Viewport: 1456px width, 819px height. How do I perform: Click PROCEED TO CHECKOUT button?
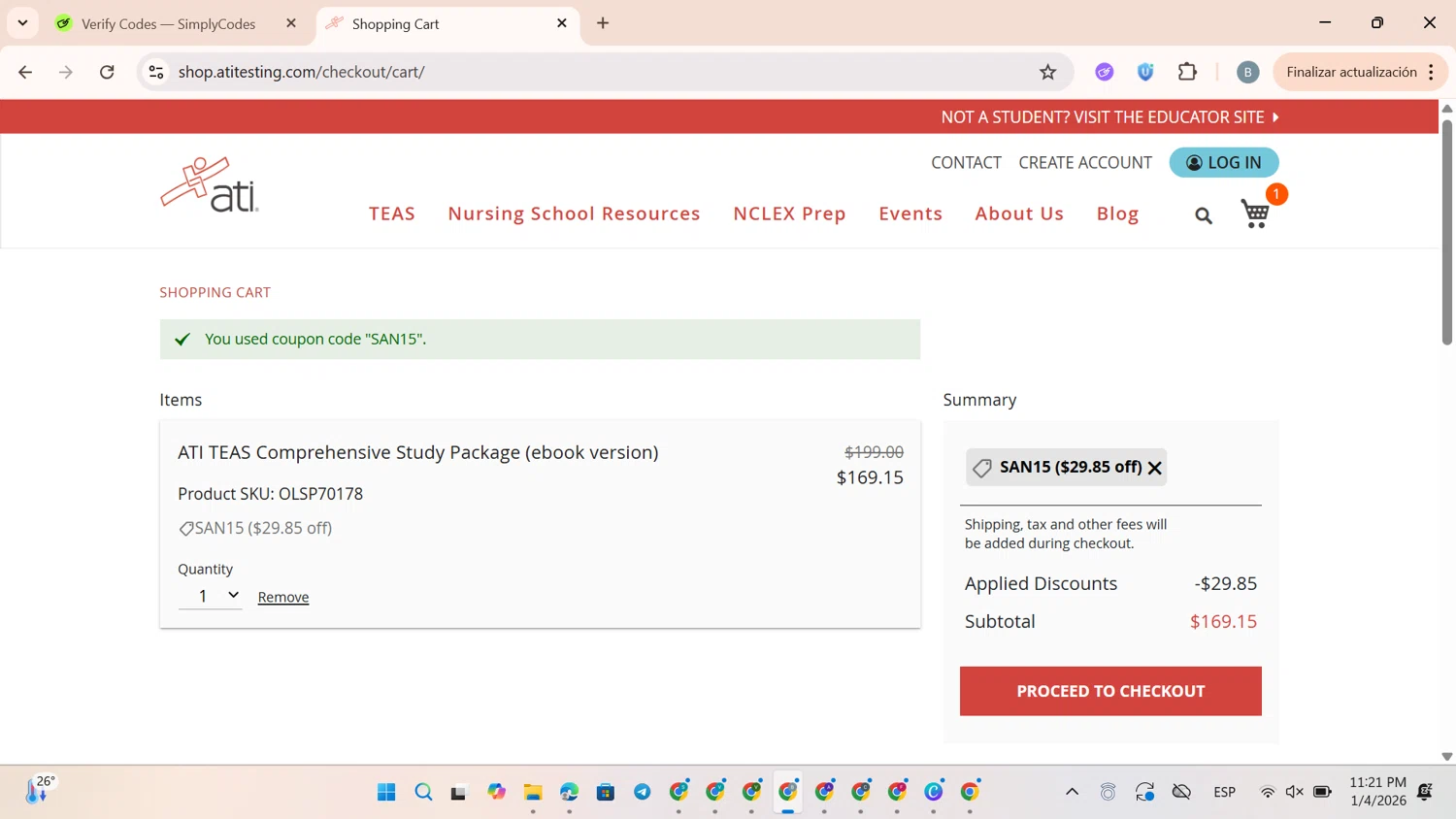(x=1110, y=691)
